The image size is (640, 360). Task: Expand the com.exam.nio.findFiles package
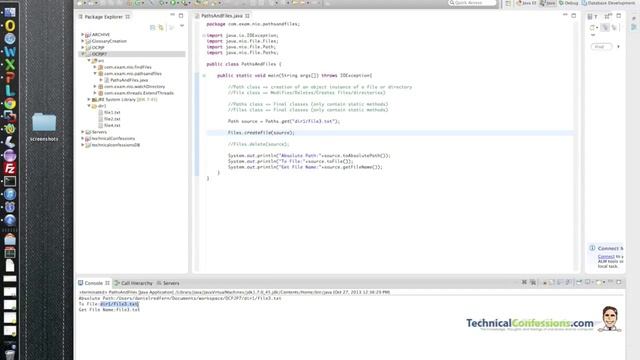click(x=95, y=67)
